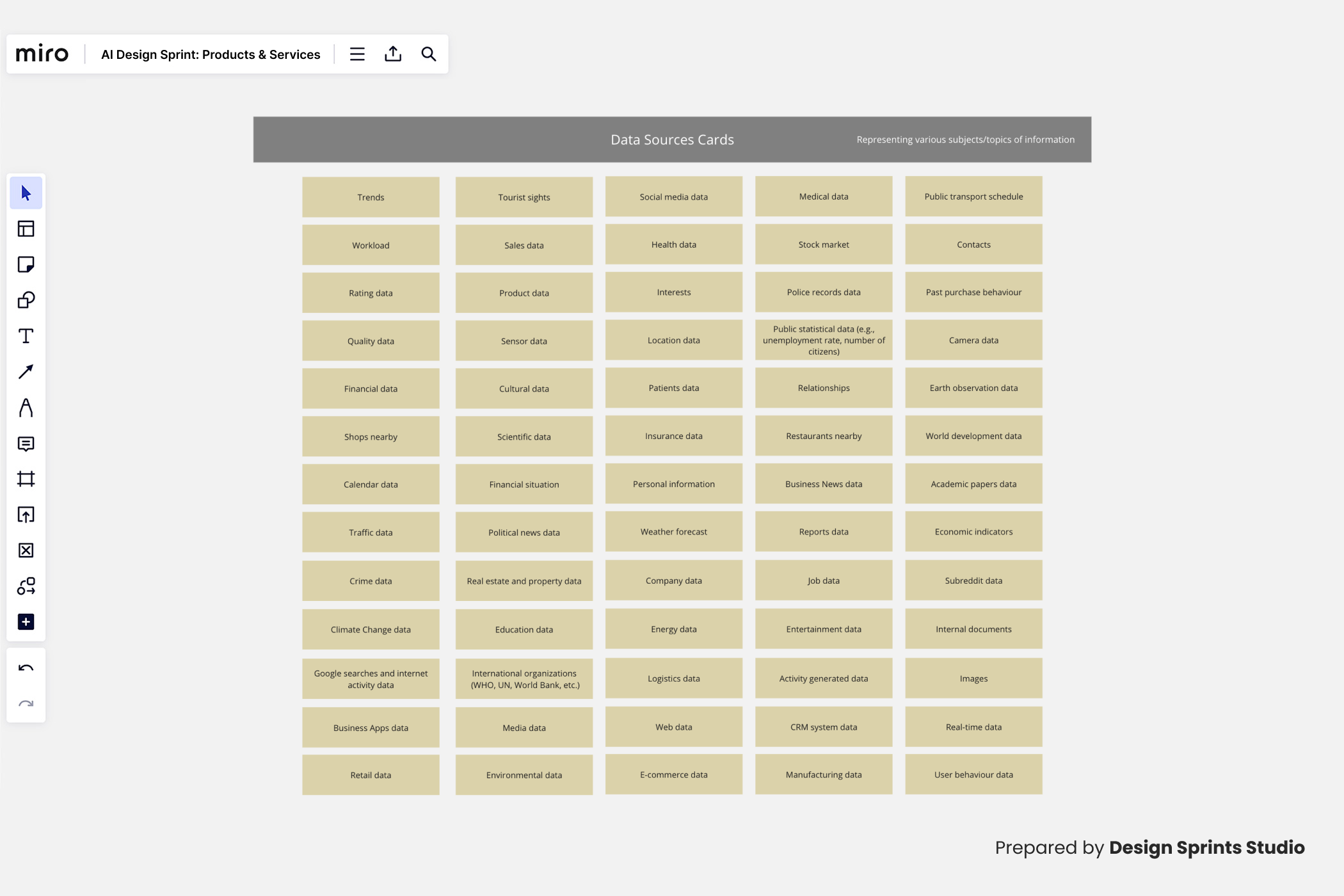Select the shapes tool

(26, 300)
